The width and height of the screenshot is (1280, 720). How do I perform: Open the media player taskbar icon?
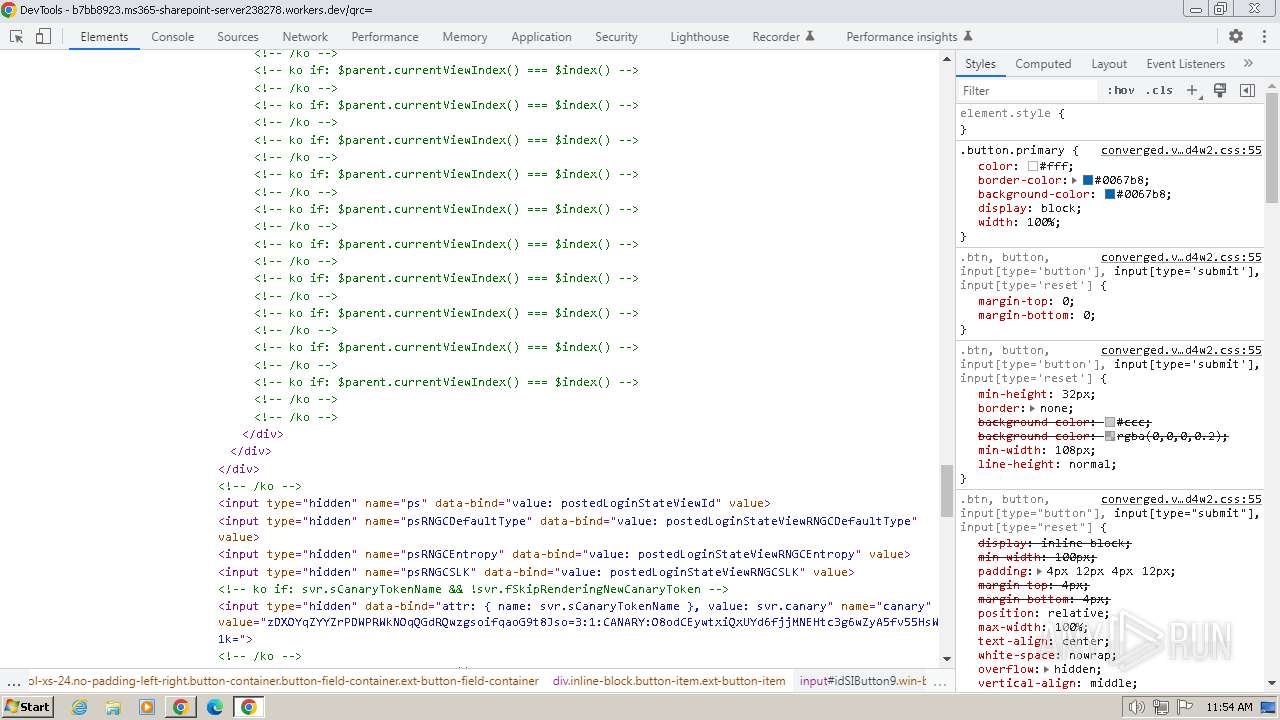click(x=147, y=707)
